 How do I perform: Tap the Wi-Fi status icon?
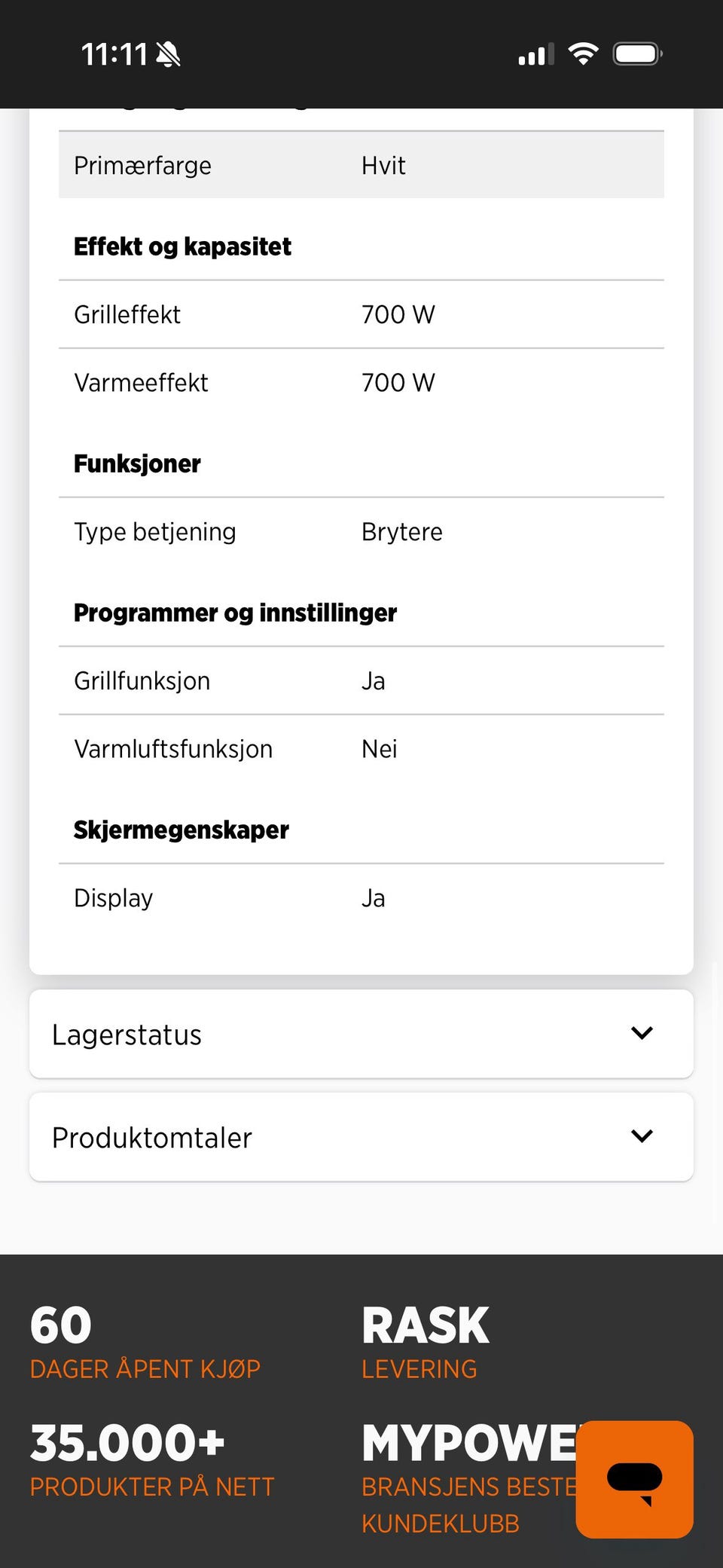point(583,54)
